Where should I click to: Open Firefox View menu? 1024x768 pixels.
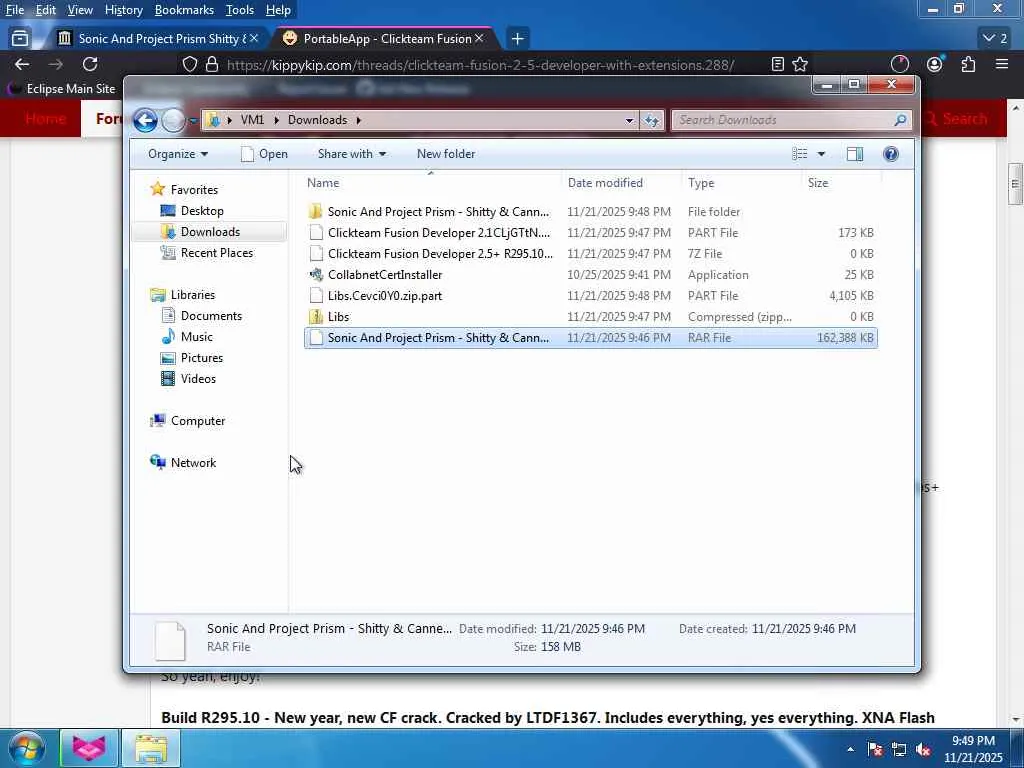(80, 10)
